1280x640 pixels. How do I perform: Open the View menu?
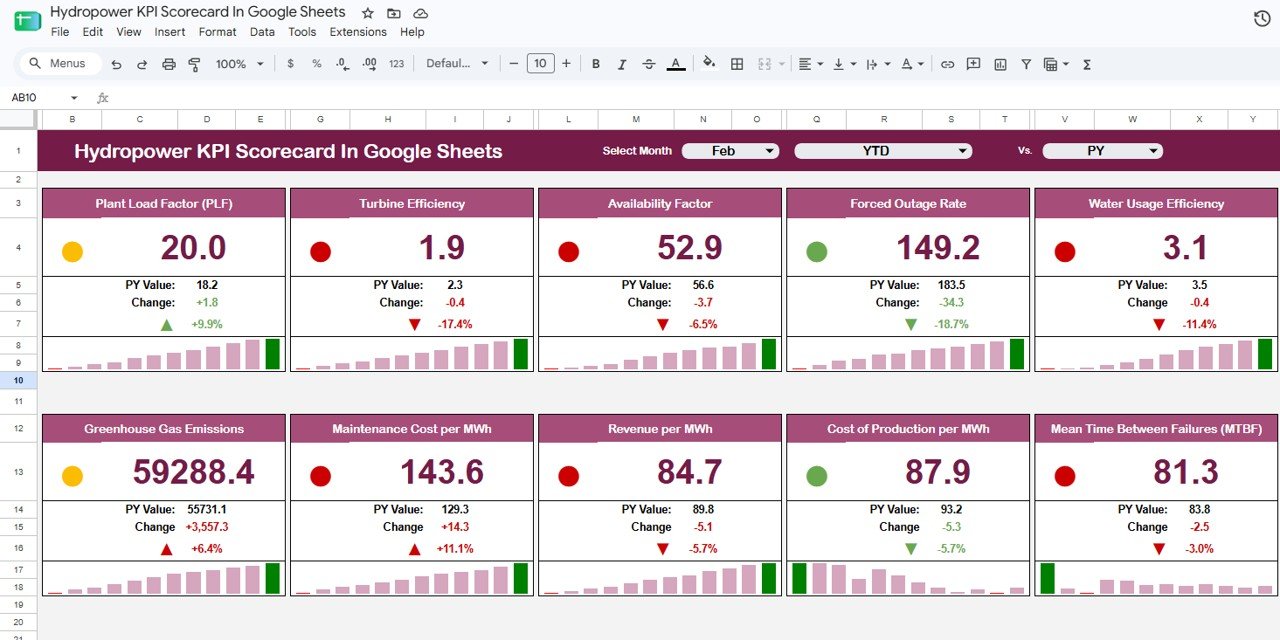click(129, 32)
